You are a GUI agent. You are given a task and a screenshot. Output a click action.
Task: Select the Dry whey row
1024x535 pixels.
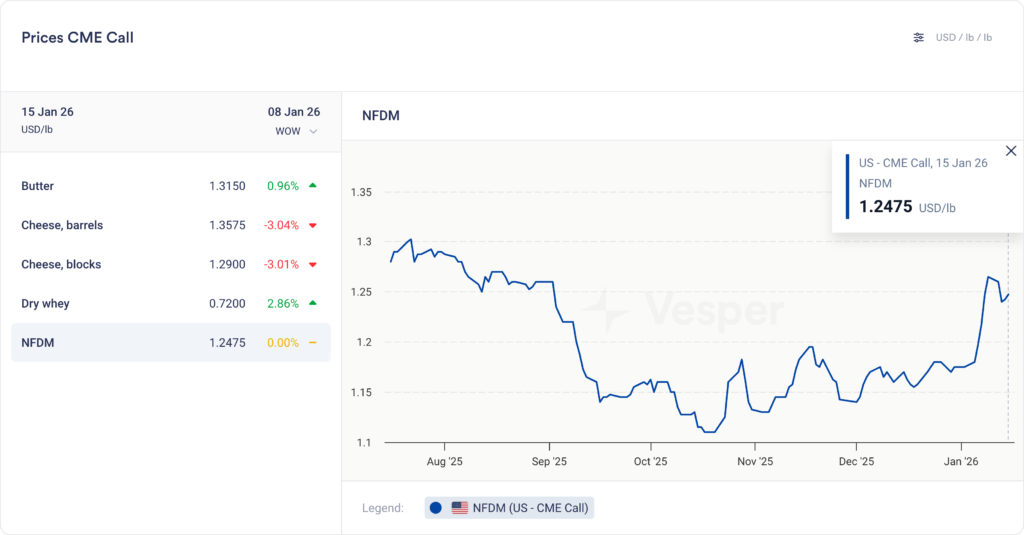pos(170,303)
